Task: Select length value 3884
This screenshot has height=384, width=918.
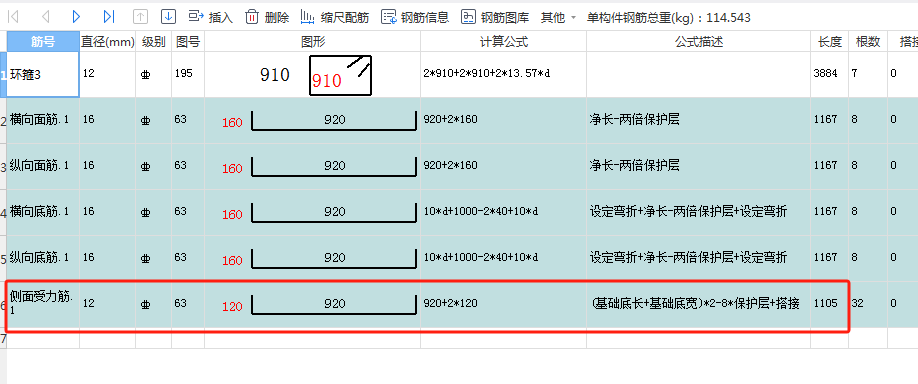Action: point(825,73)
